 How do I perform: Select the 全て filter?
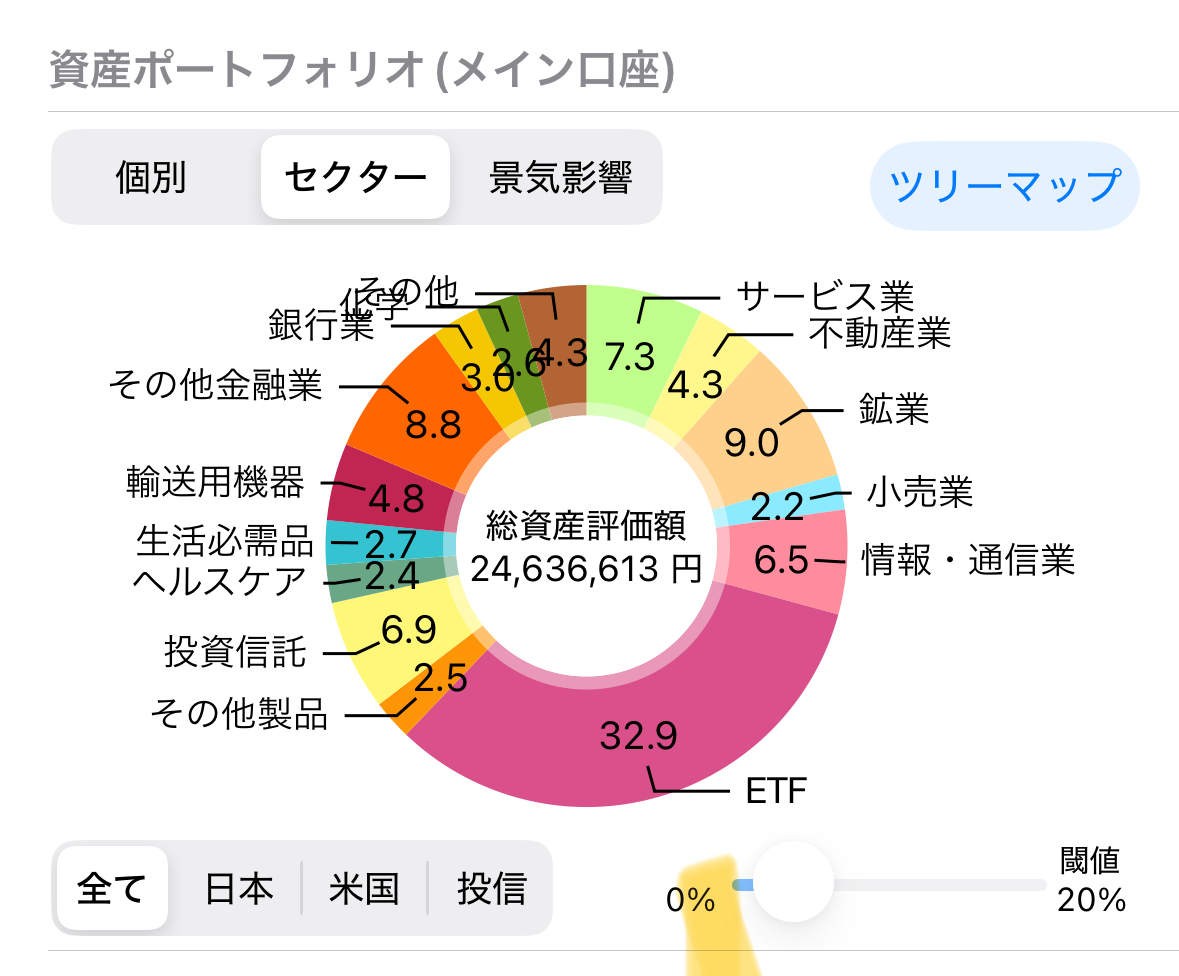point(112,888)
